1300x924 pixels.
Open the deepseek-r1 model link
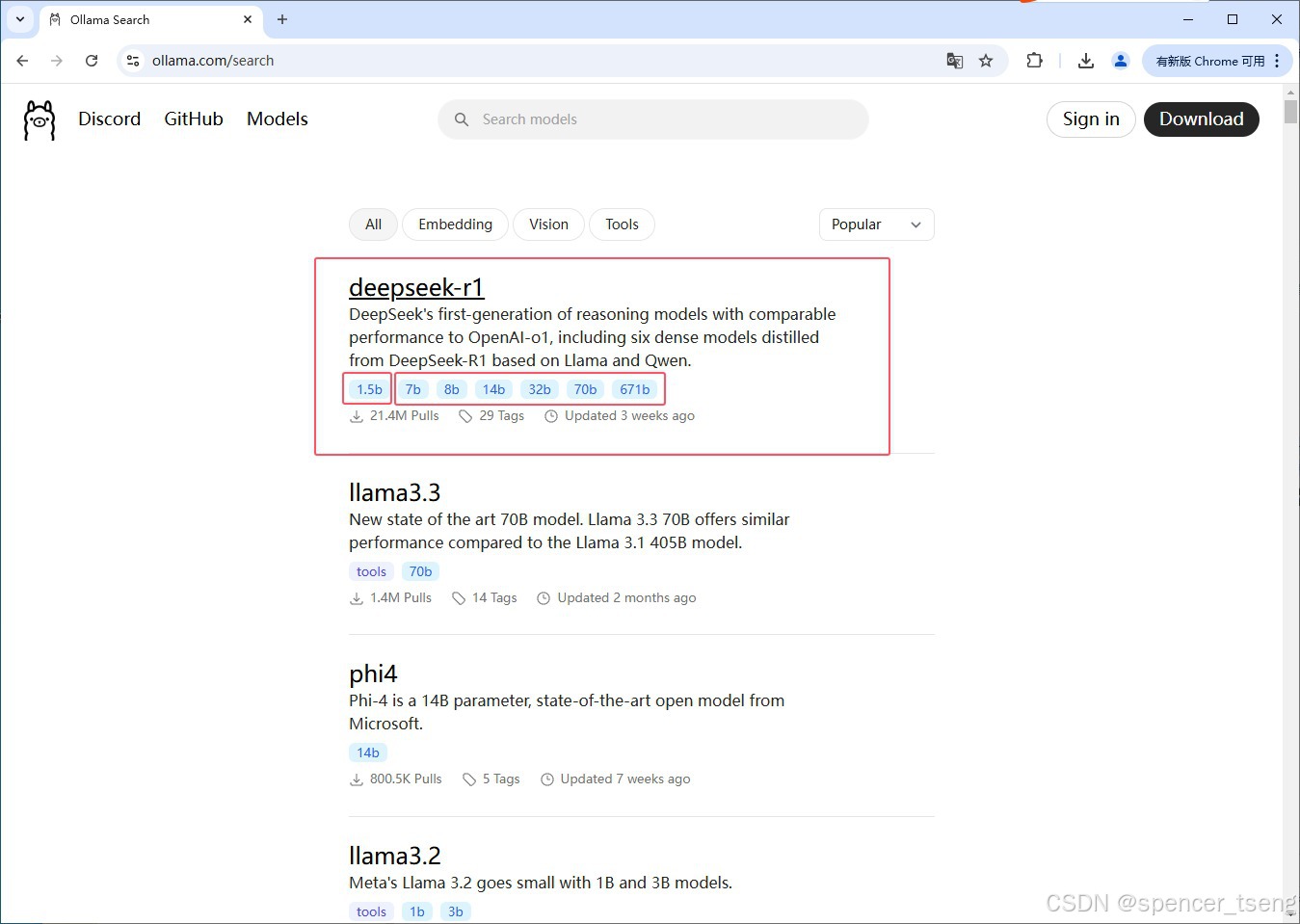416,287
